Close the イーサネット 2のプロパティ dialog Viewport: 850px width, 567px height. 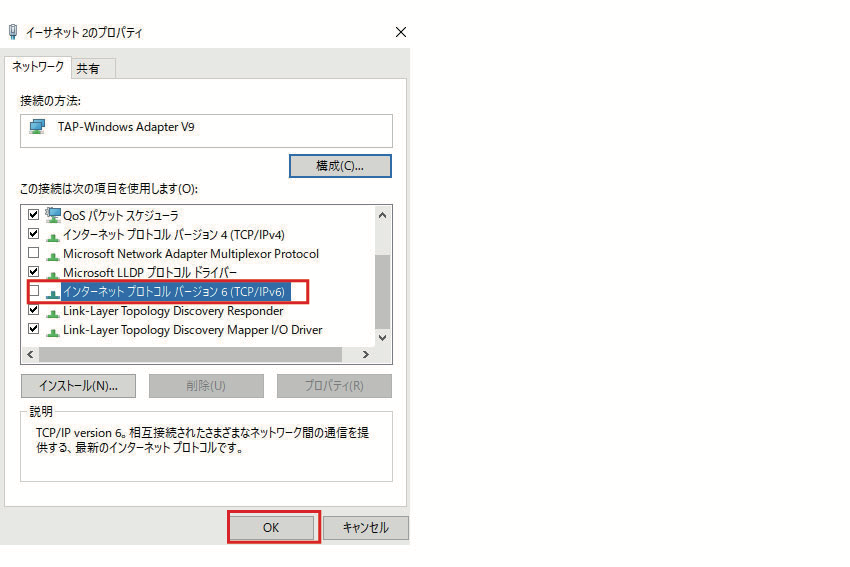point(401,32)
